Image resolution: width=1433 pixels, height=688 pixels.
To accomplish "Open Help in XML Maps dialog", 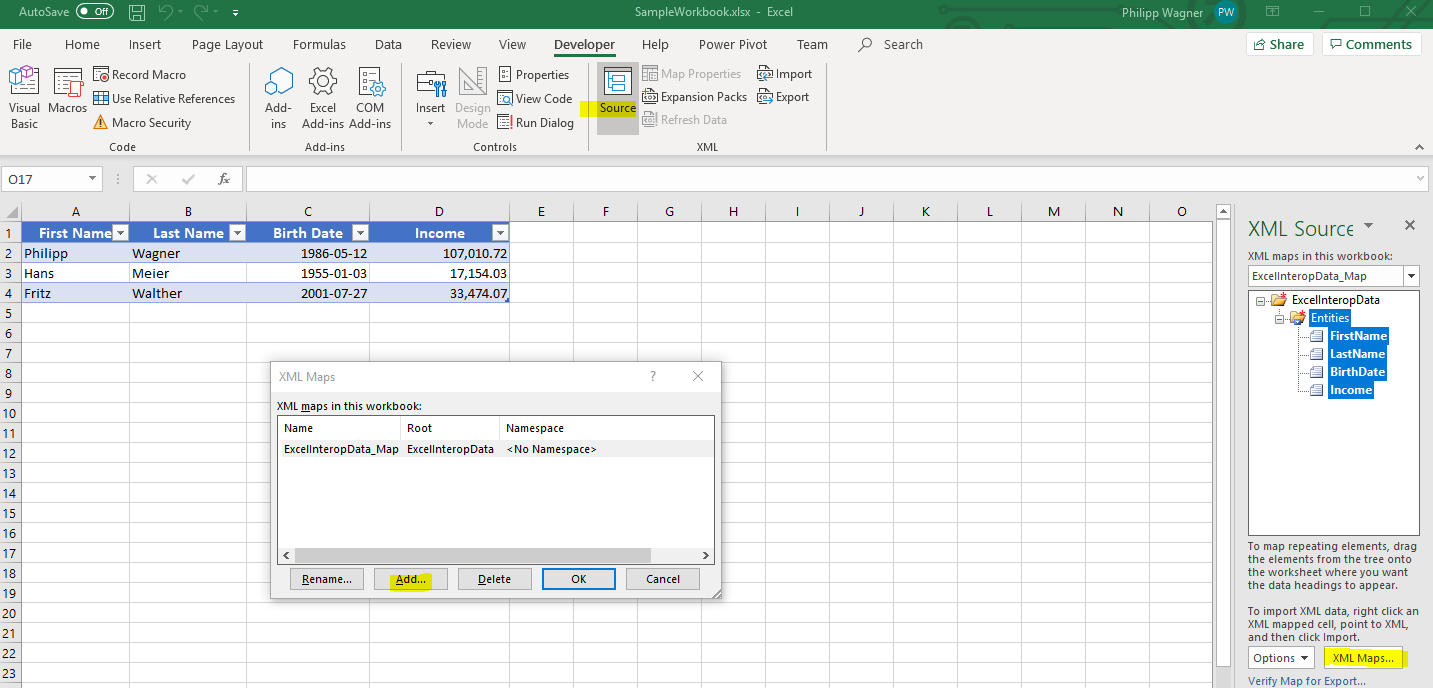I will (x=654, y=377).
